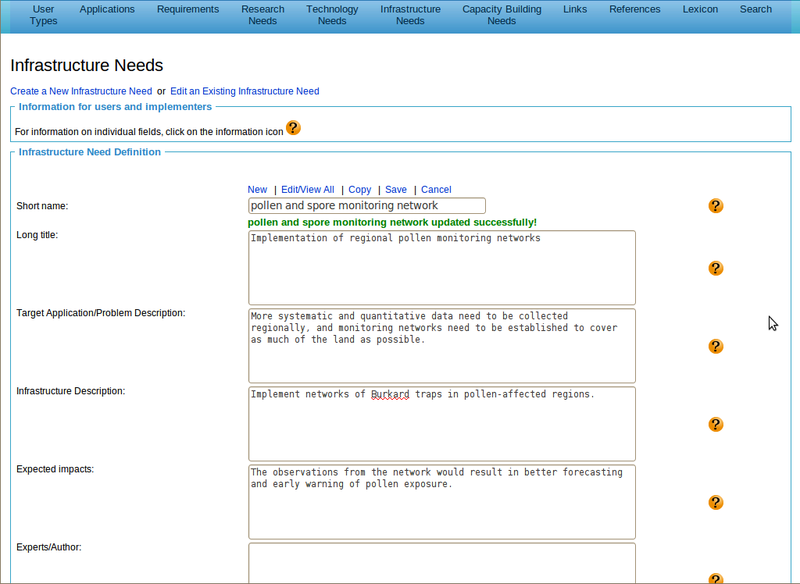Select the Capacity Building Needs menu
The image size is (800, 584).
pyautogui.click(x=502, y=15)
